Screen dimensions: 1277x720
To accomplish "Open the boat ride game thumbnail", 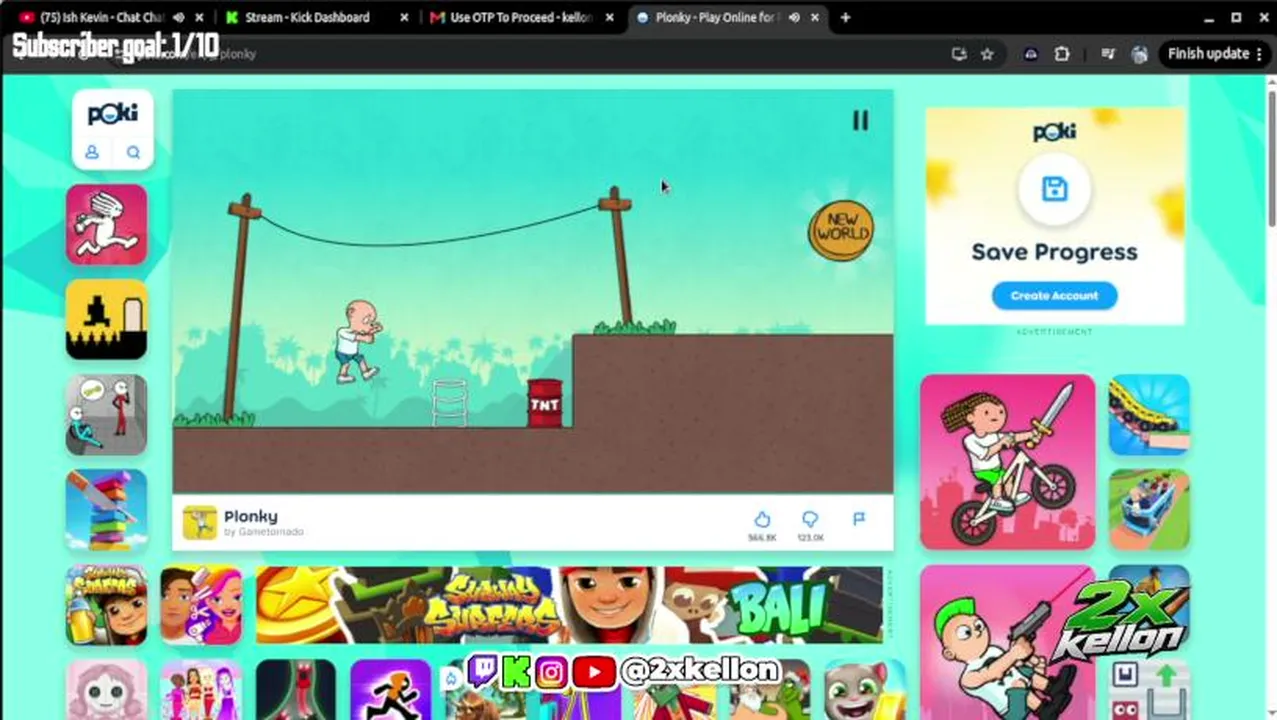I will 1149,510.
